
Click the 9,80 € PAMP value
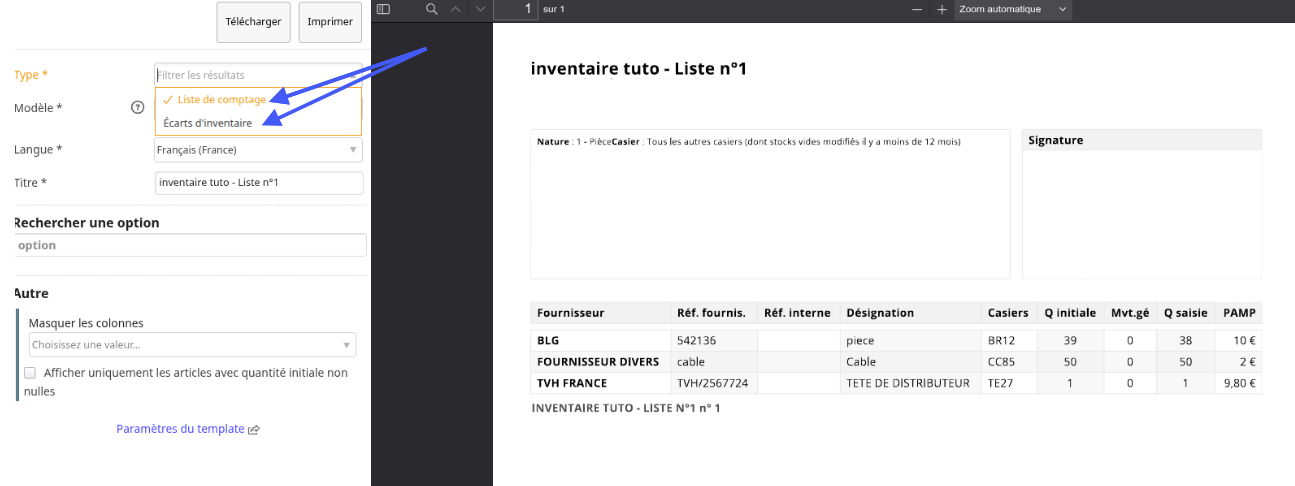(1239, 383)
